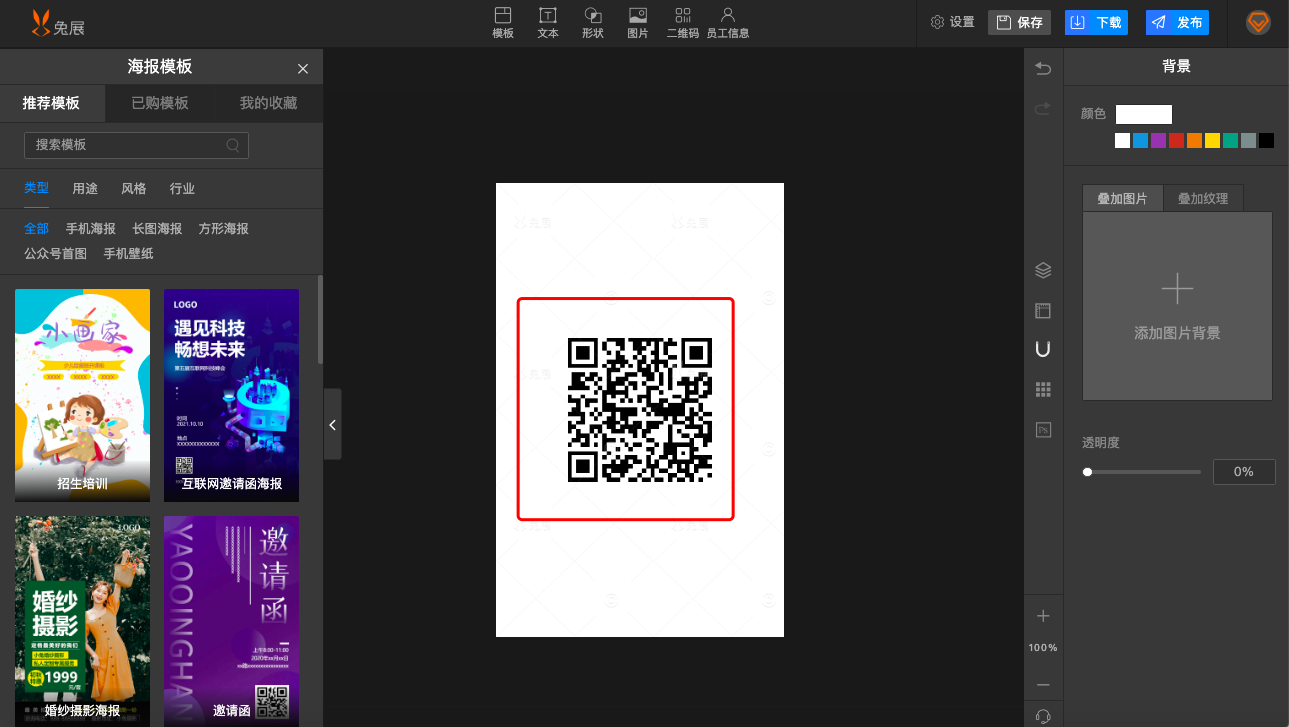
Task: Click the template list scrollbar
Action: 320,320
